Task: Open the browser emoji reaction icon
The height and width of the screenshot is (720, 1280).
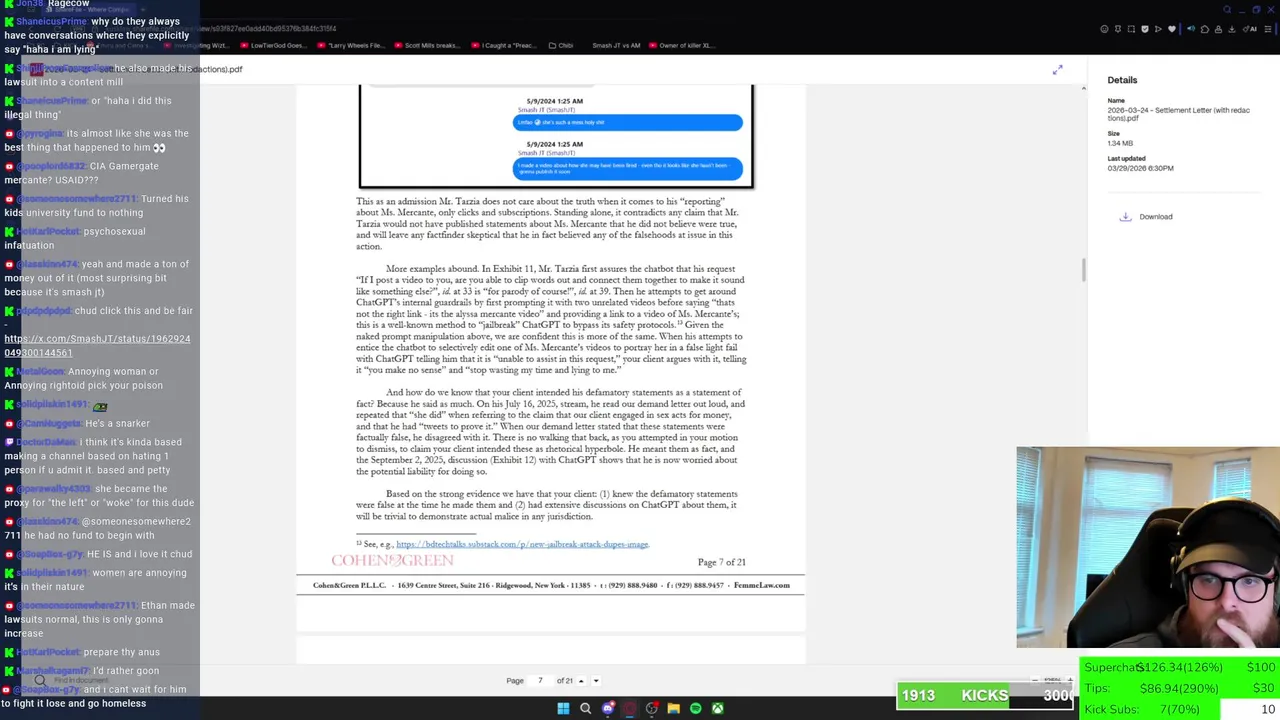Action: 1104,29
